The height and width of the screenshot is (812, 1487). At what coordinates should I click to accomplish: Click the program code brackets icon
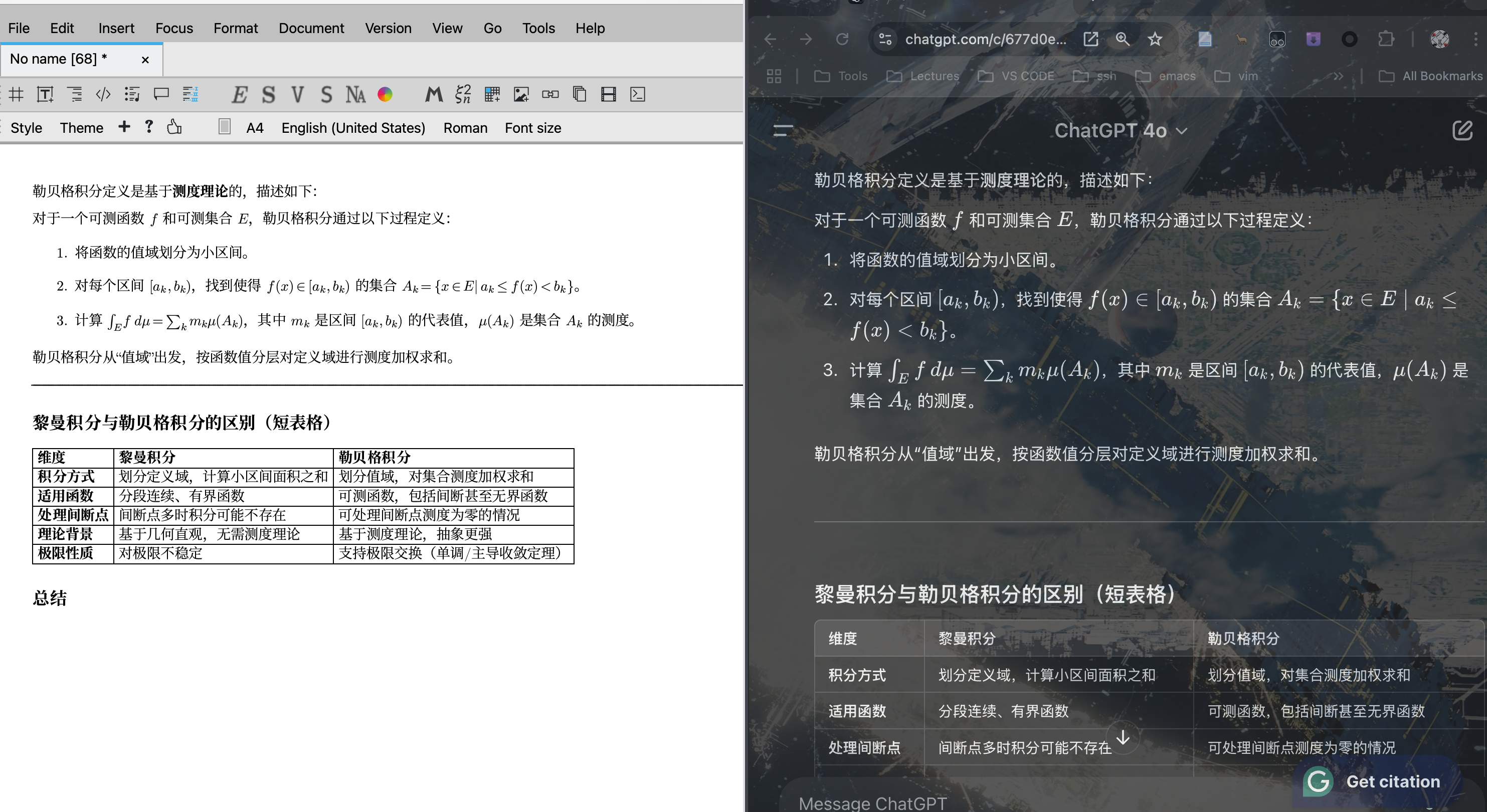(x=103, y=95)
